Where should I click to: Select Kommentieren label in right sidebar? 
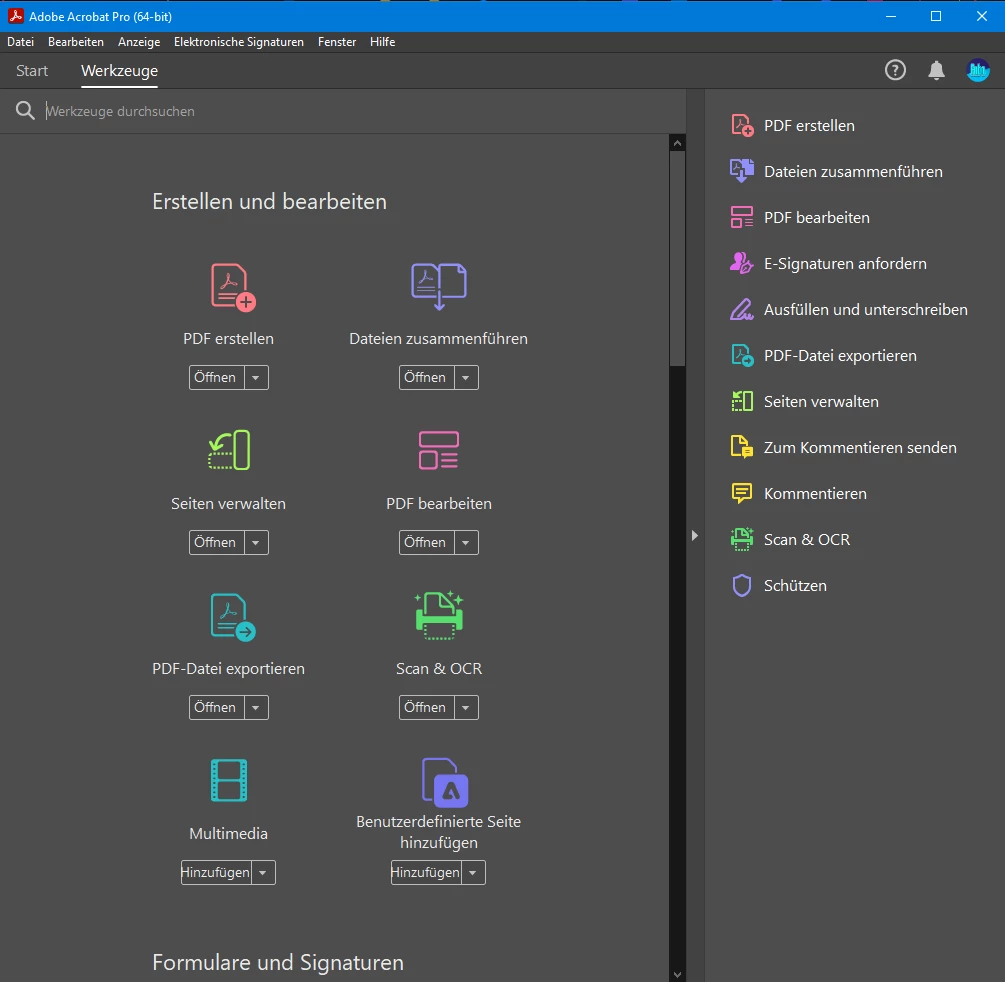point(815,494)
